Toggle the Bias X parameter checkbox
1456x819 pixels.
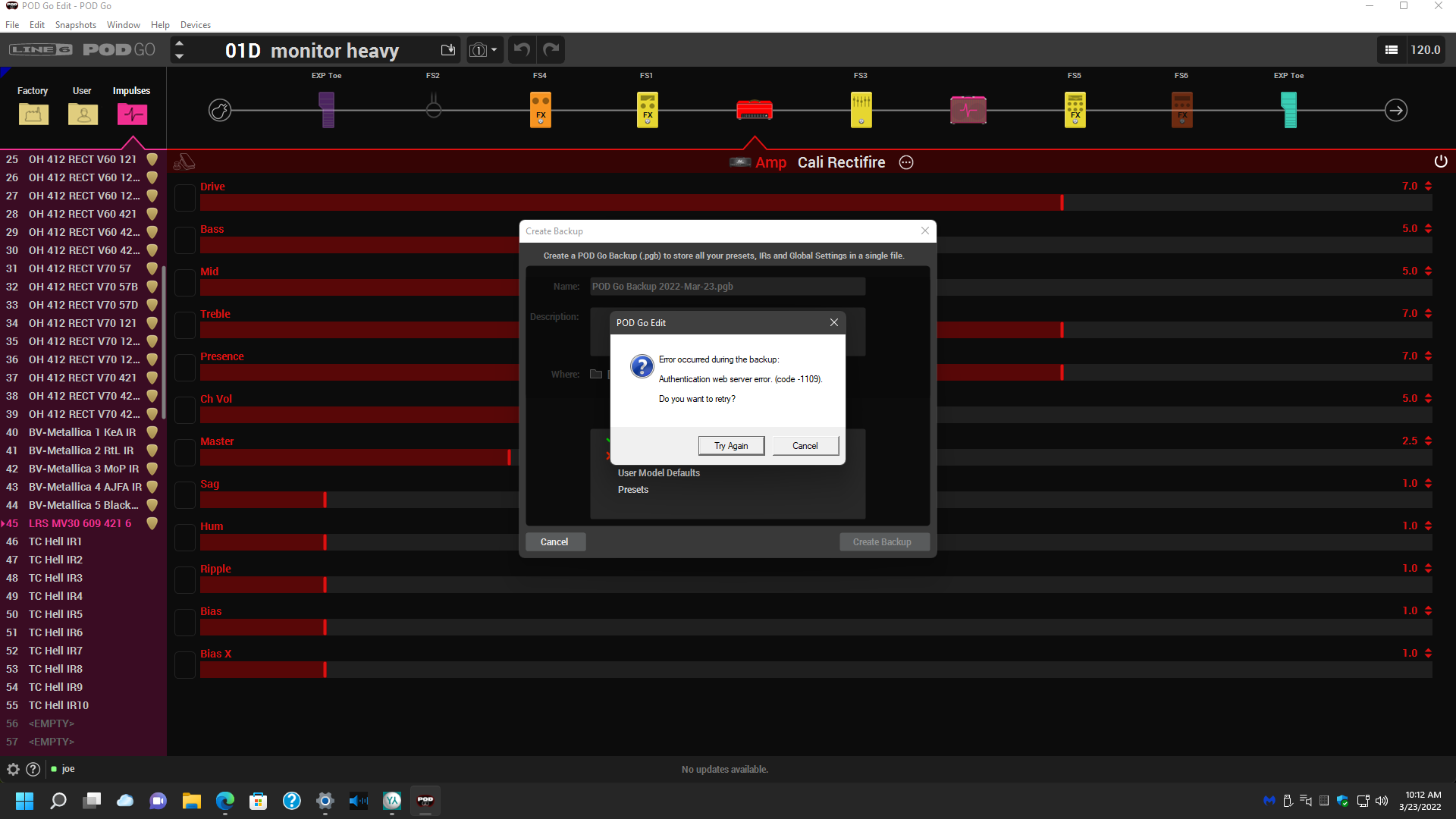185,665
